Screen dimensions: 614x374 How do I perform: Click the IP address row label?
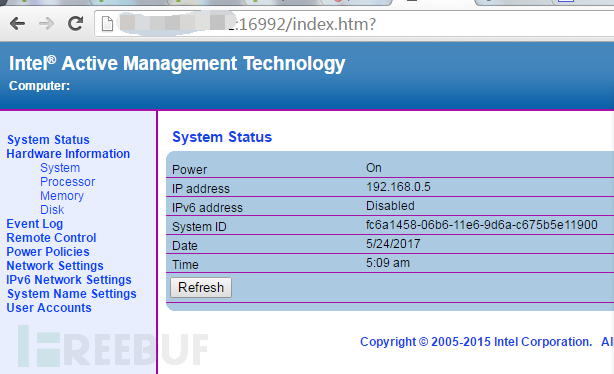[x=201, y=189]
